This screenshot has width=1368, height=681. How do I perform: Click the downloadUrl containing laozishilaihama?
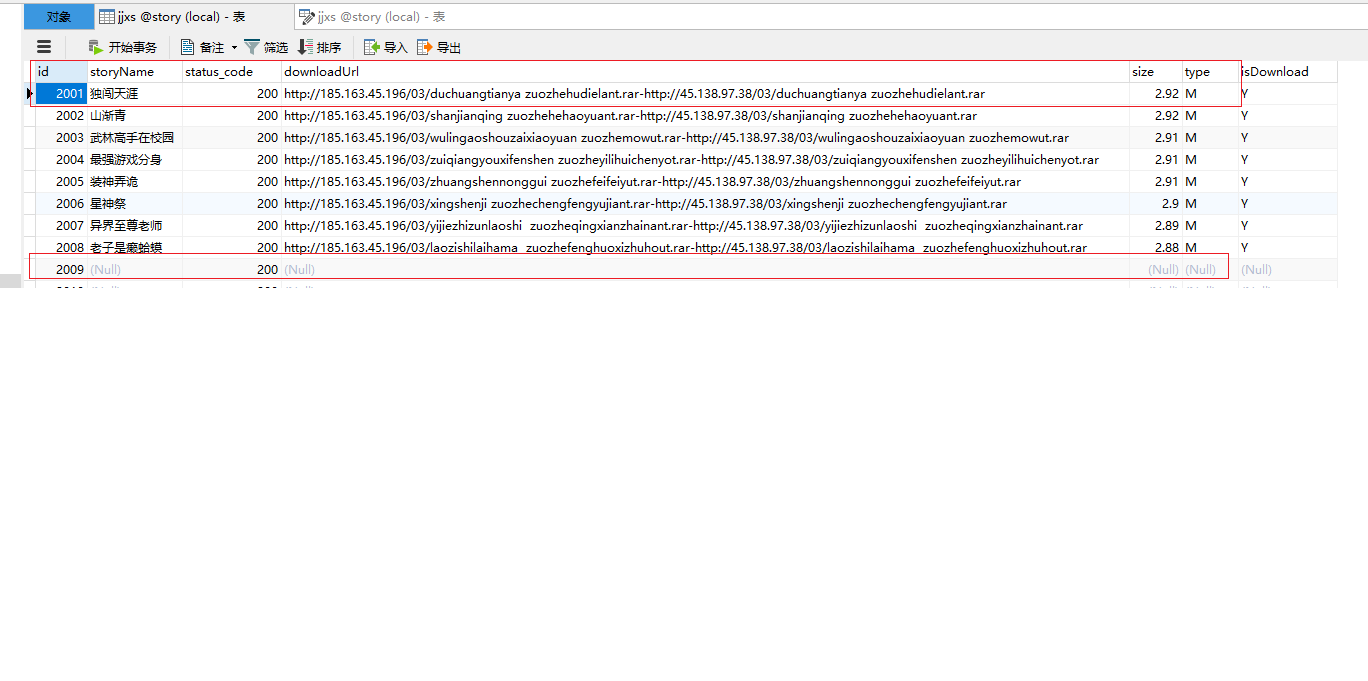705,247
